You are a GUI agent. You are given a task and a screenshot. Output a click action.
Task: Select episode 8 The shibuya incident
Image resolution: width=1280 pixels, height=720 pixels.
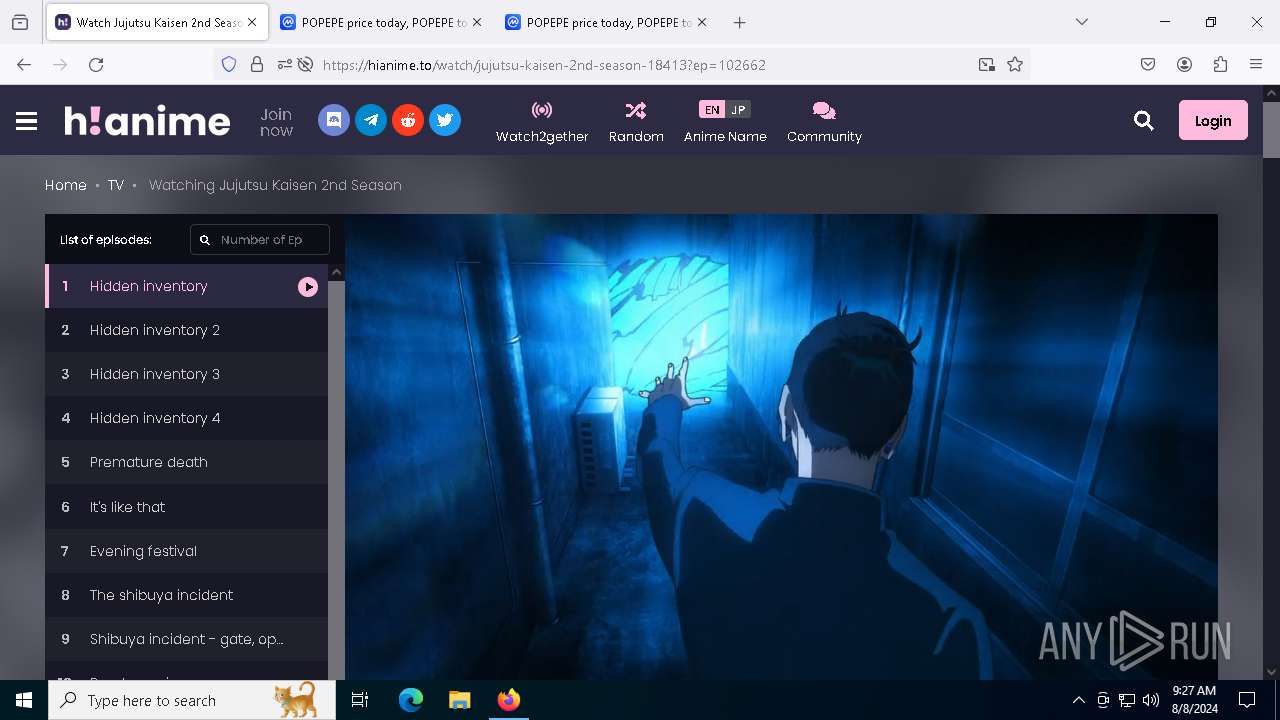[x=186, y=595]
